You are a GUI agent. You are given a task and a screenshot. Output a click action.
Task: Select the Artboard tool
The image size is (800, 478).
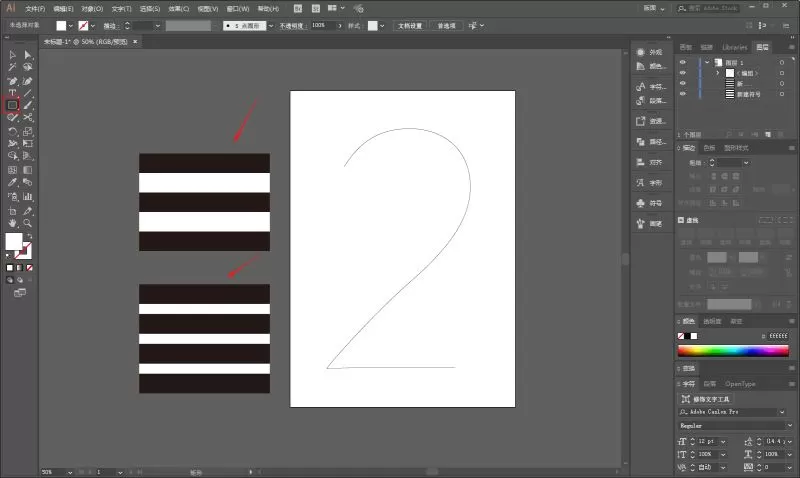(x=13, y=211)
